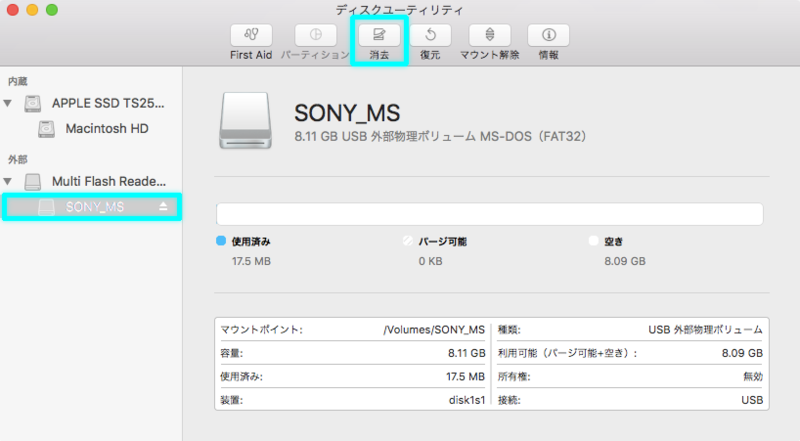Click the Partition (パーティション) toolbar icon

pyautogui.click(x=316, y=35)
